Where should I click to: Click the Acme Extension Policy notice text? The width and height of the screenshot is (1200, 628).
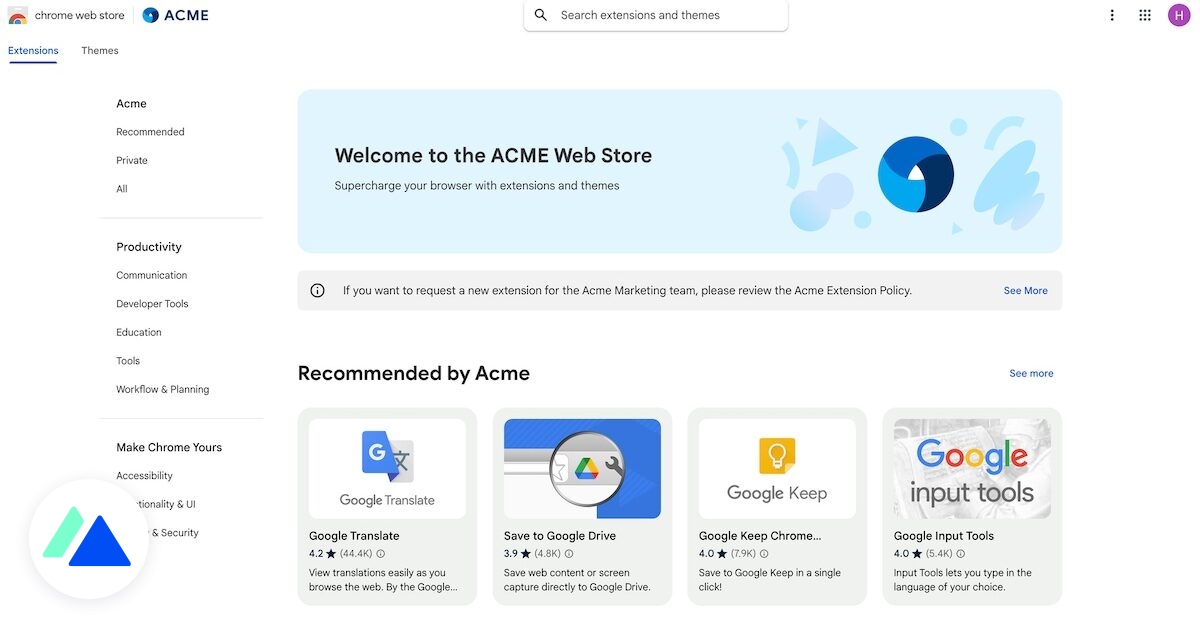(x=627, y=291)
